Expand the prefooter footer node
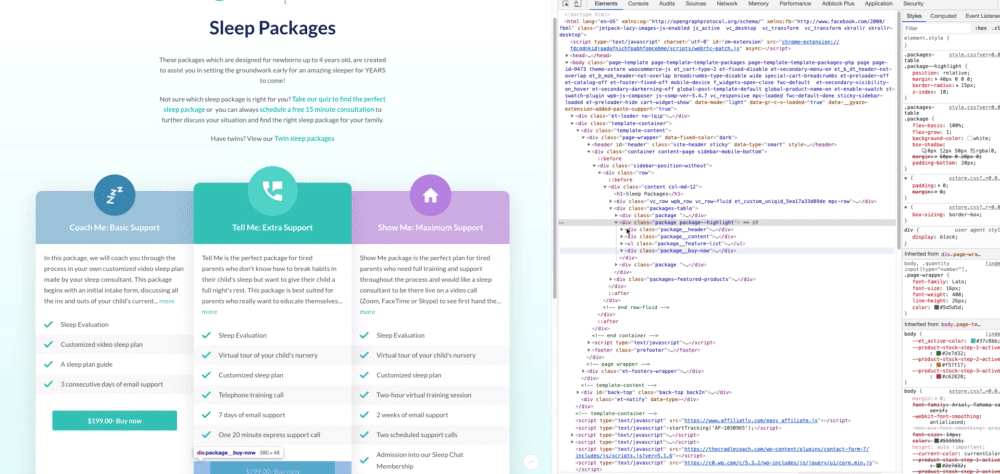 [588, 350]
